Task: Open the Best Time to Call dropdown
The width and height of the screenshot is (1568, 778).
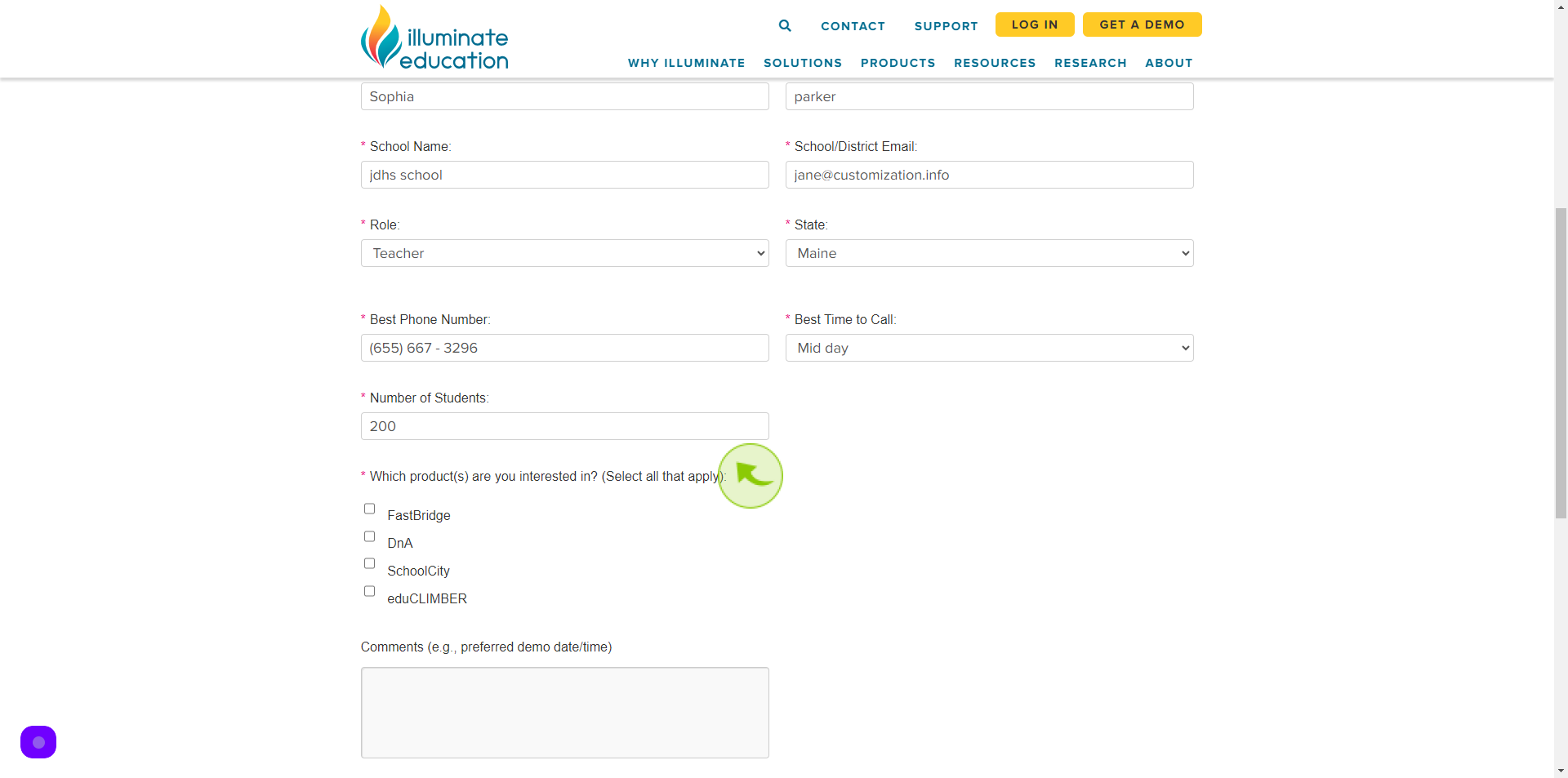Action: pos(990,348)
